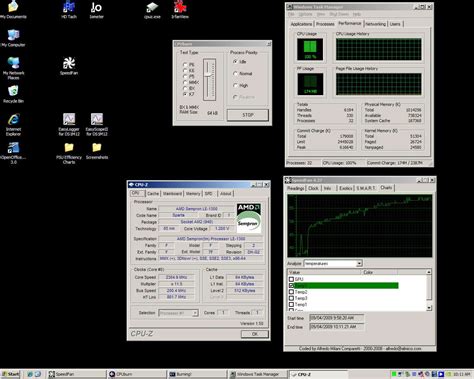The image size is (474, 379).
Task: Choose the K7 test type in CPUburn
Action: pyautogui.click(x=185, y=94)
